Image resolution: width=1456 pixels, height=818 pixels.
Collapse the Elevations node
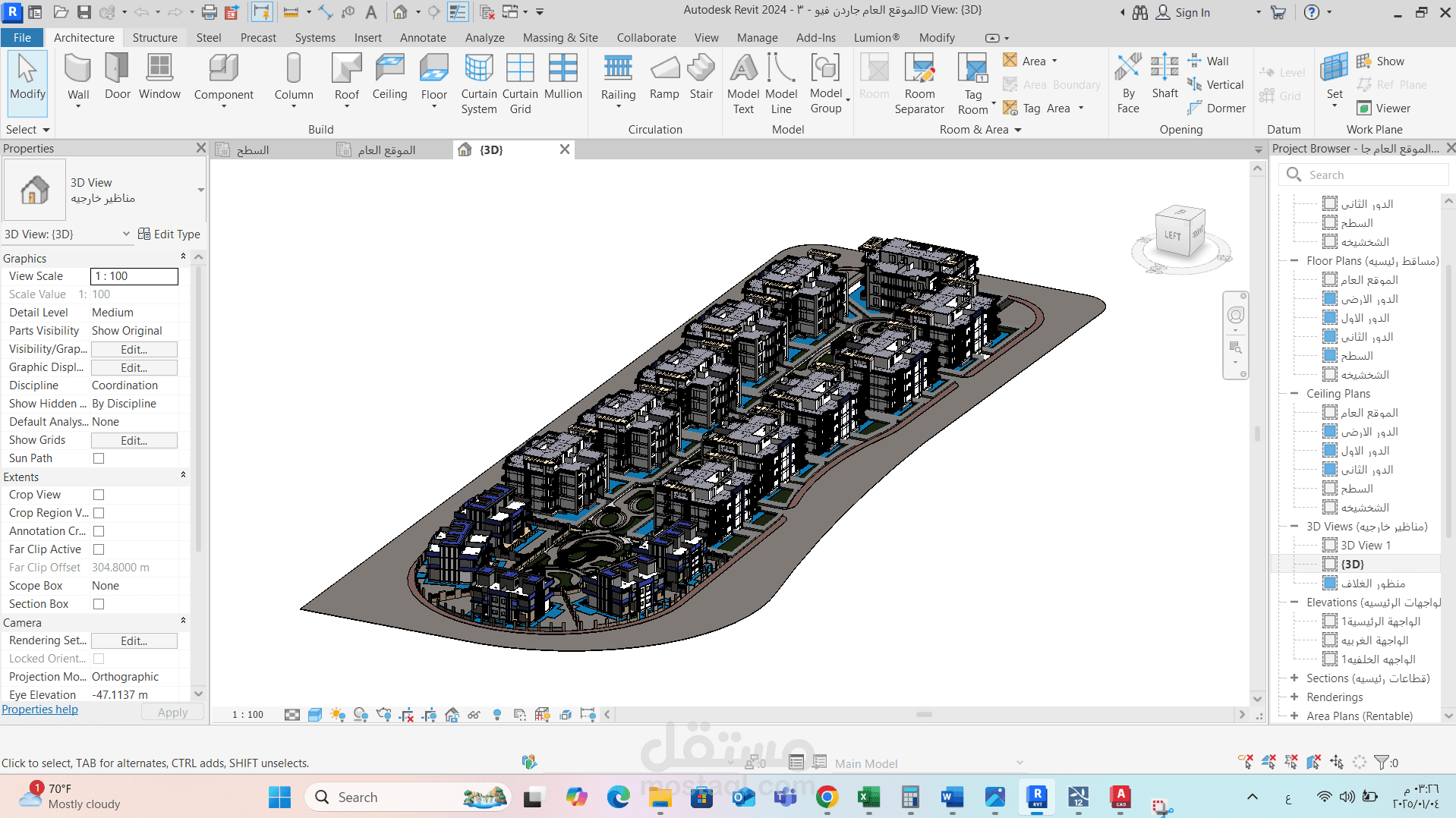(1294, 602)
